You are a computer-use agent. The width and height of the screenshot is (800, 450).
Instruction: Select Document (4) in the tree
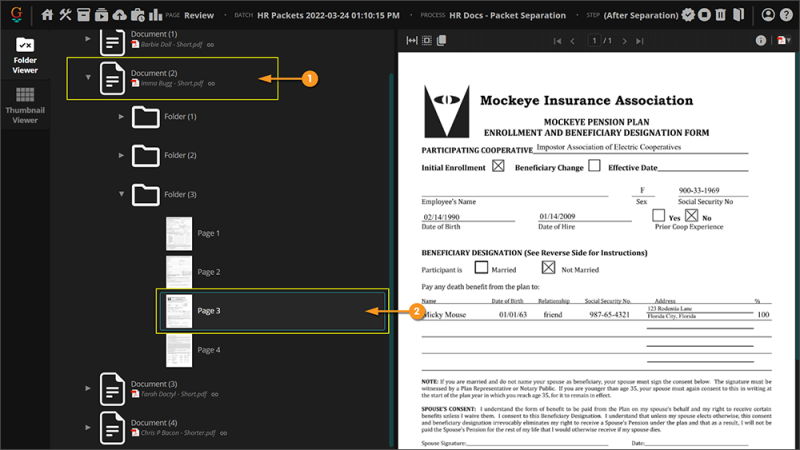pos(154,423)
